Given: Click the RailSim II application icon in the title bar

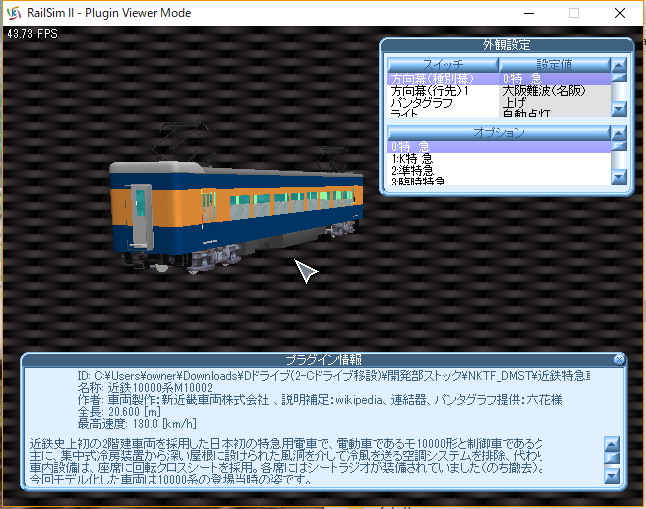Looking at the screenshot, I should 14,13.
